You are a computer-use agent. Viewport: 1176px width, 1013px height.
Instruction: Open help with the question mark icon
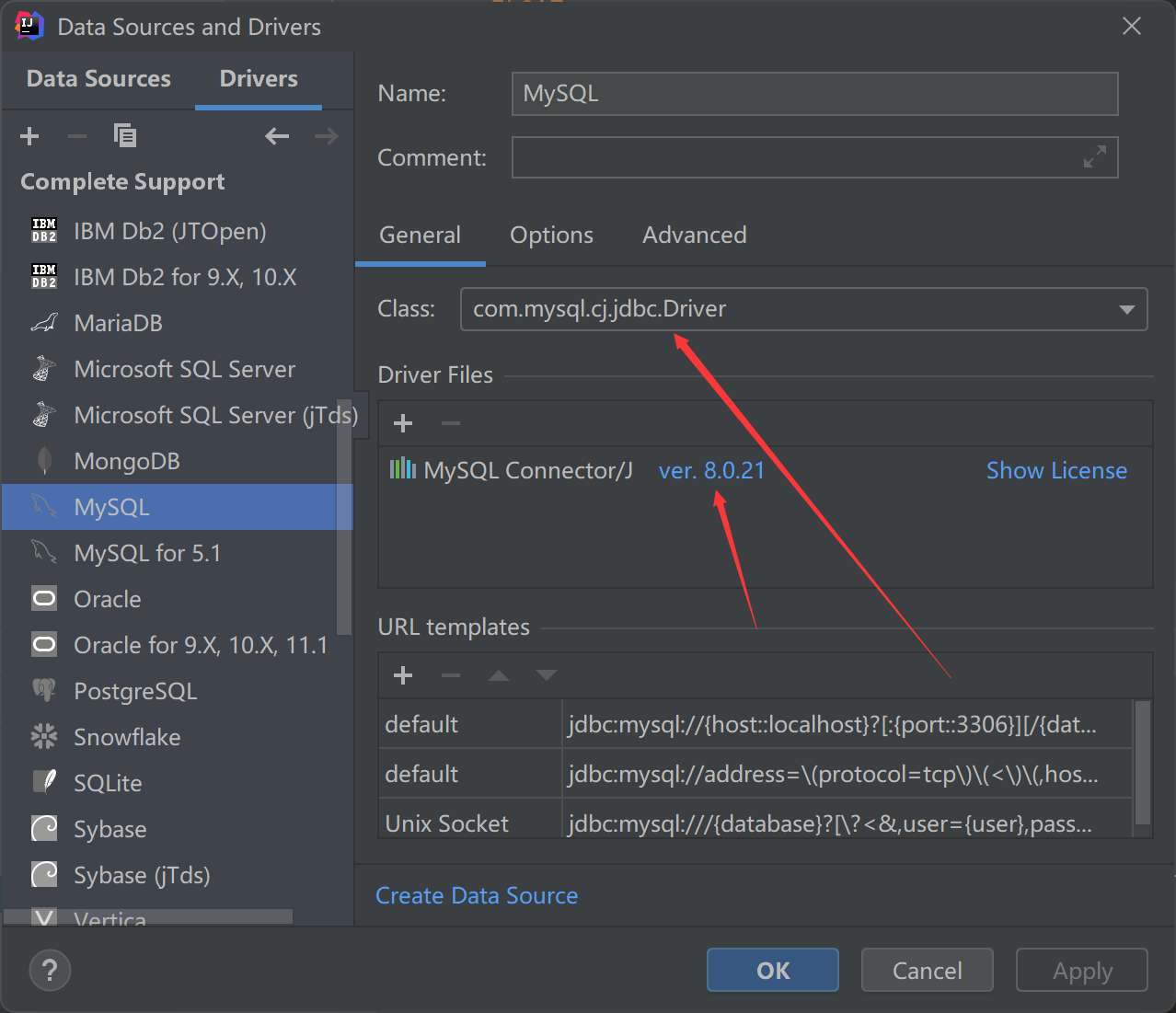50,970
